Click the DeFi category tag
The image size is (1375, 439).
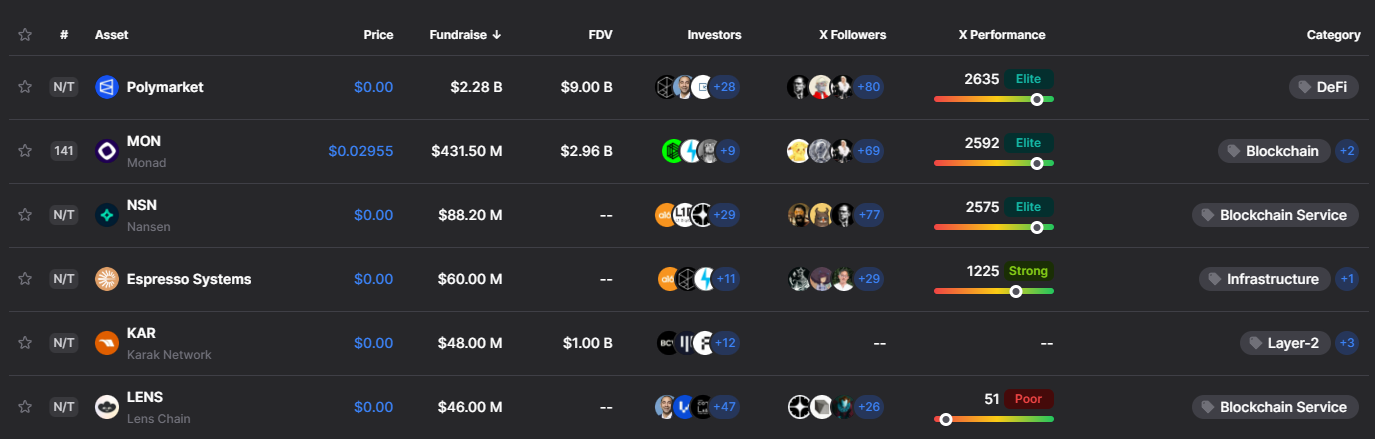click(x=1323, y=87)
